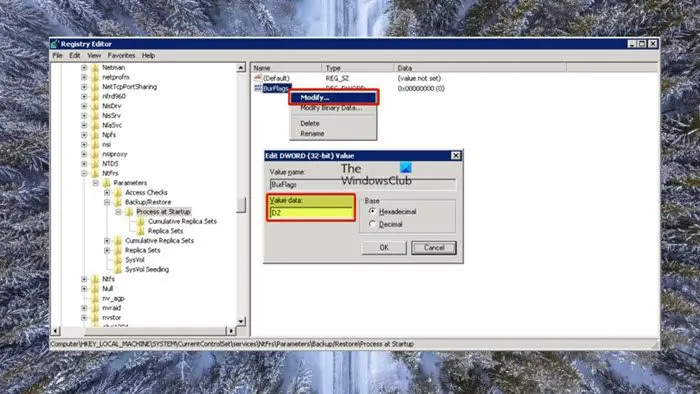This screenshot has width=700, height=394.
Task: Choose Modify... from the context menu
Action: point(333,97)
